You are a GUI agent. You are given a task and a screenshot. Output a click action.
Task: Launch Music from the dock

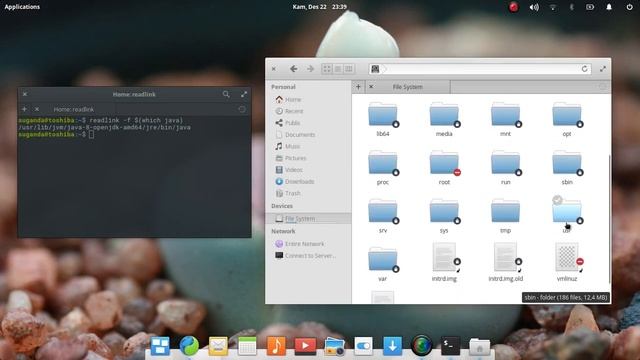coord(276,346)
